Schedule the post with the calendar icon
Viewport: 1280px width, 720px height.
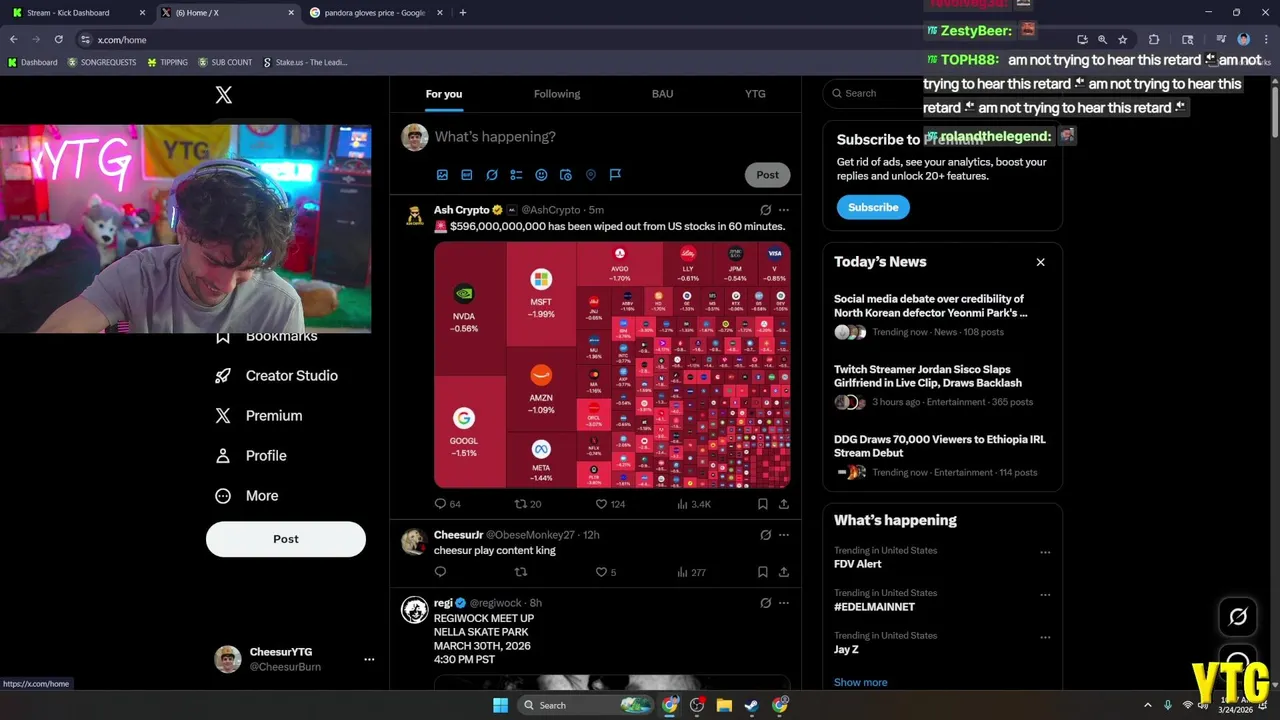(x=566, y=175)
